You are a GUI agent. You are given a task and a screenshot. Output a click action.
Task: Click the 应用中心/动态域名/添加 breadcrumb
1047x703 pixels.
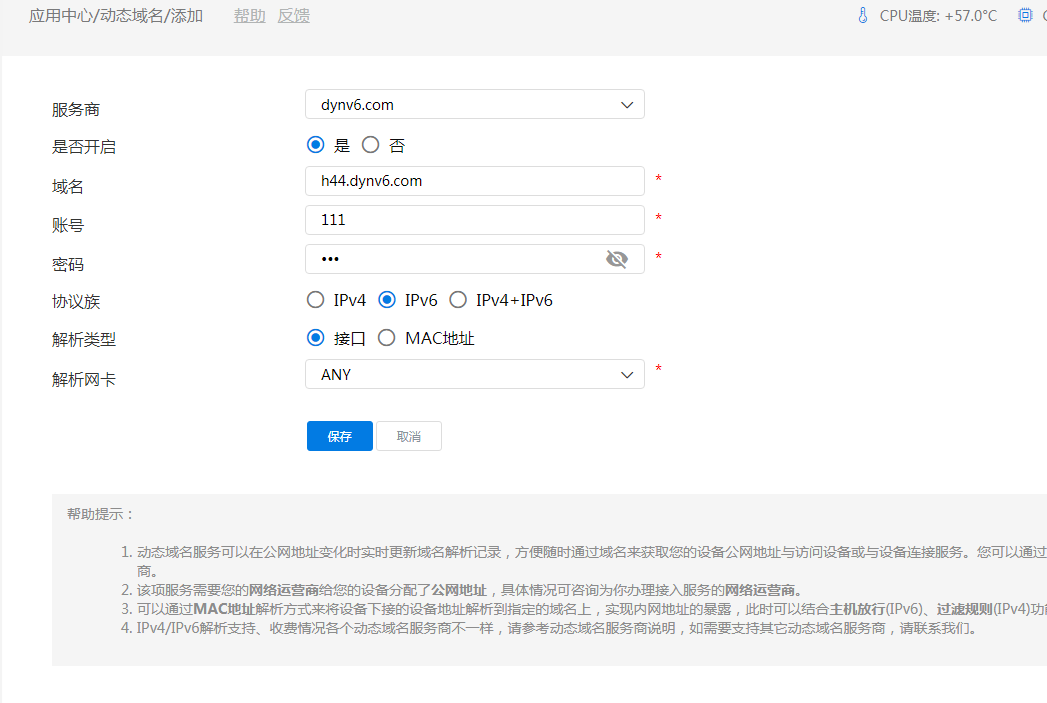click(116, 16)
